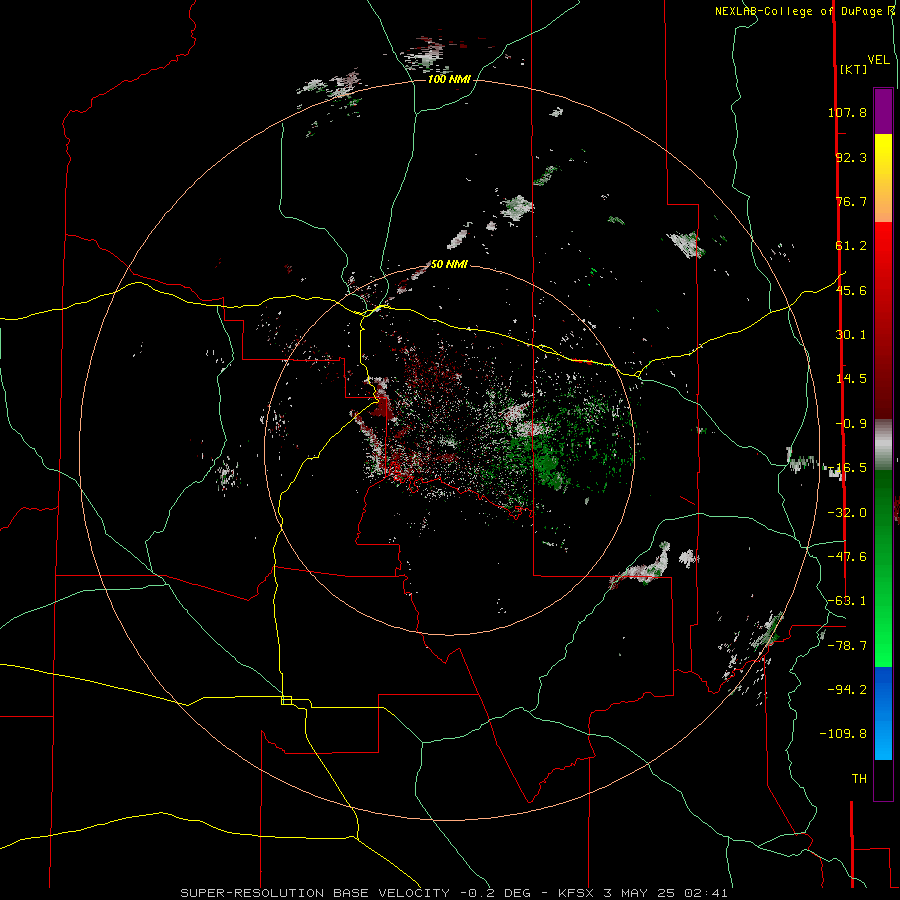
Task: Select the -78.7 velocity scale value
Action: 847,646
